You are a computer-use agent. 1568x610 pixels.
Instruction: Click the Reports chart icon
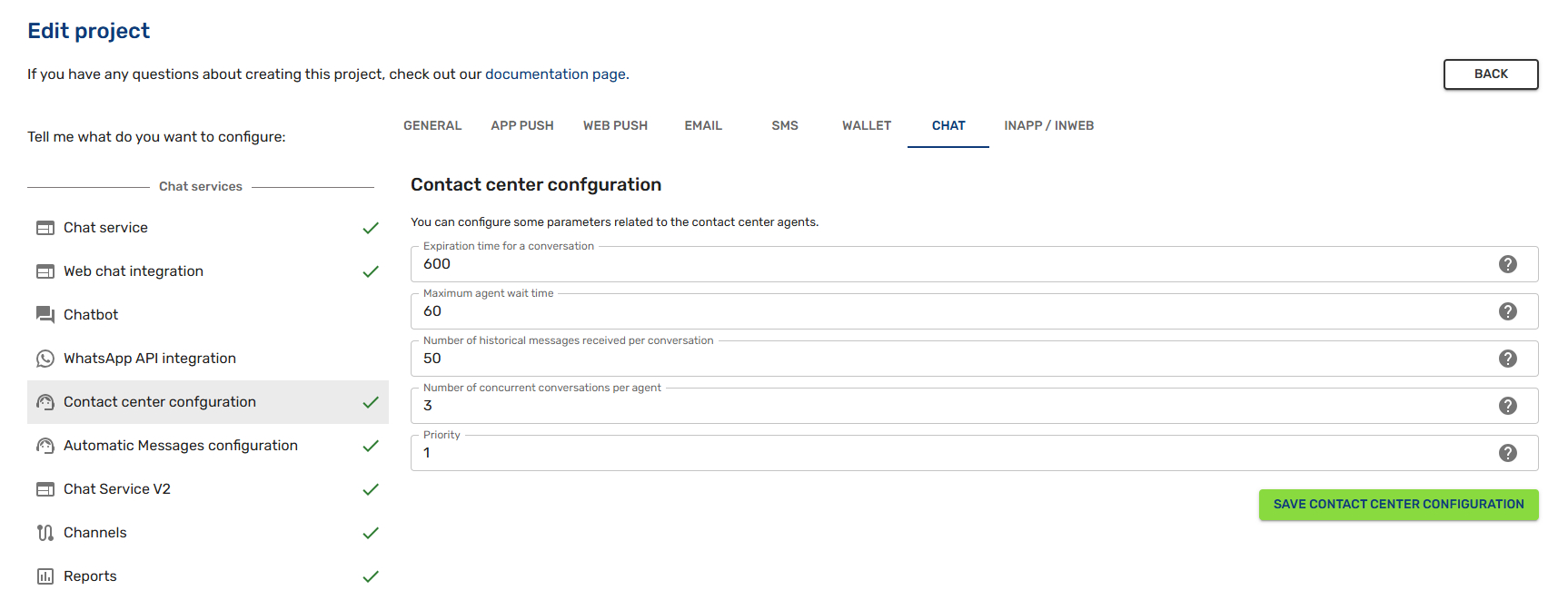[45, 576]
